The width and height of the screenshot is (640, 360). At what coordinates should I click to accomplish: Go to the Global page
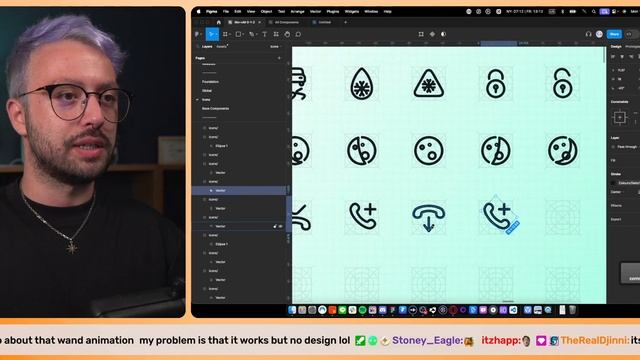pyautogui.click(x=207, y=91)
